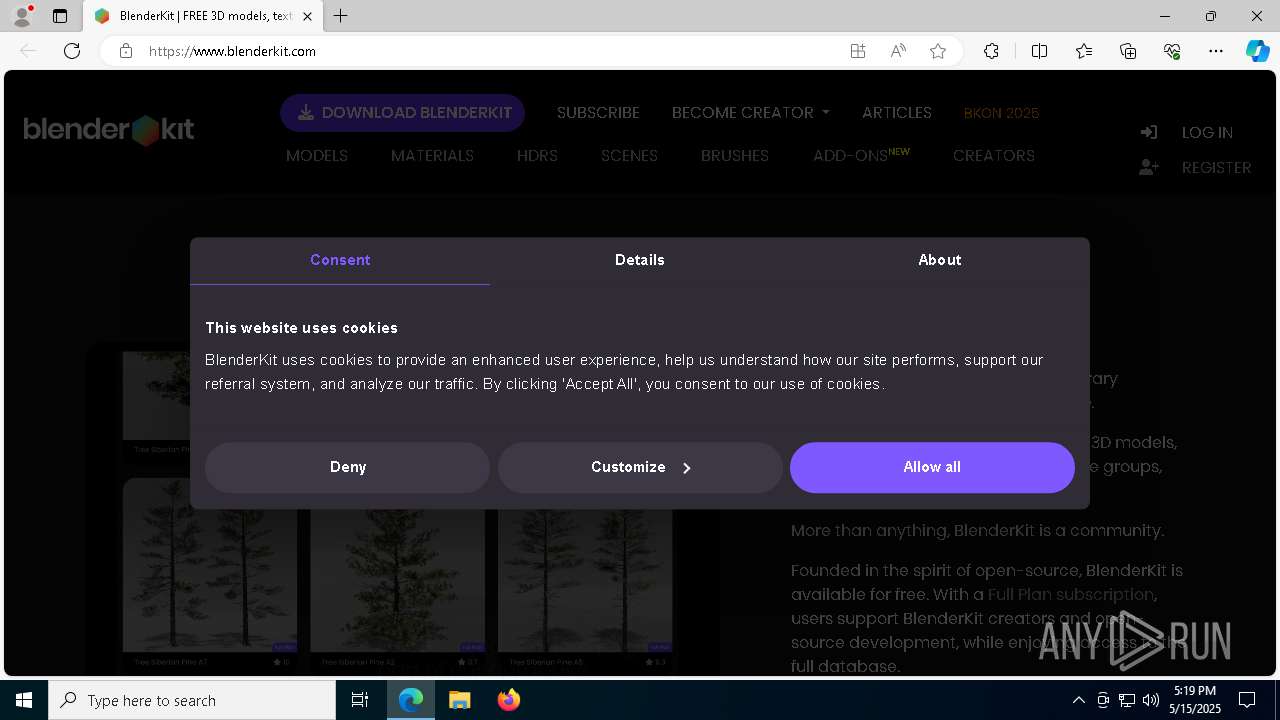Open browser extensions icon

click(x=991, y=51)
